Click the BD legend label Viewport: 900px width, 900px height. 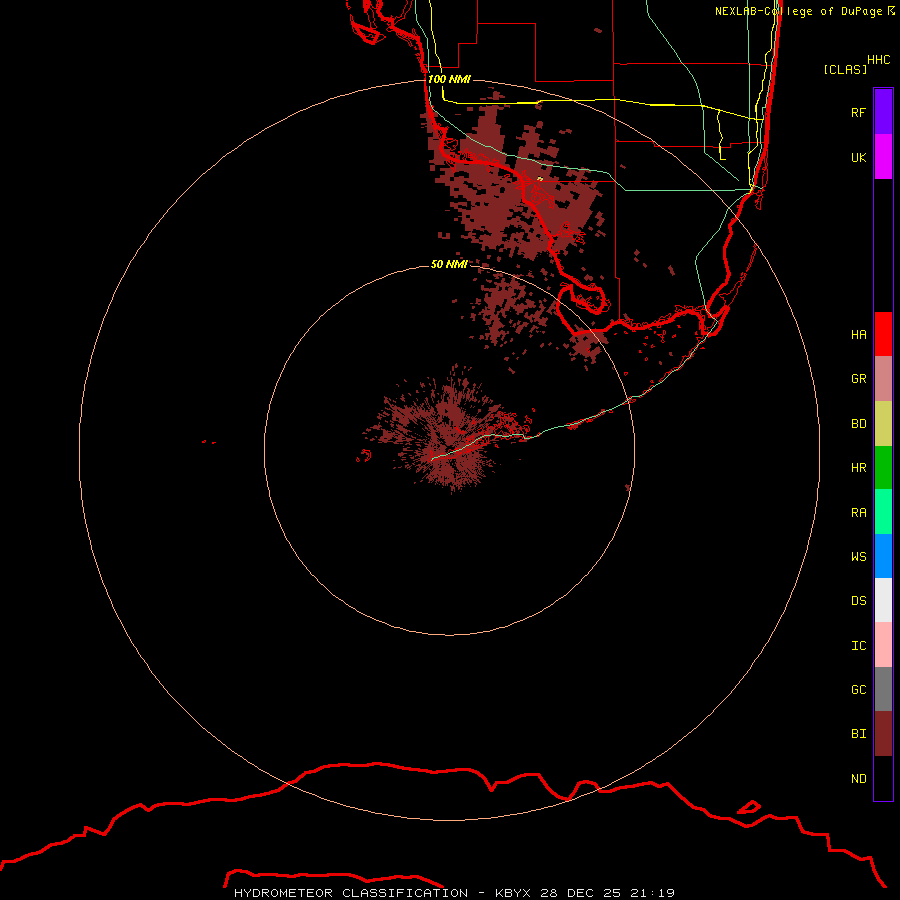pyautogui.click(x=858, y=423)
